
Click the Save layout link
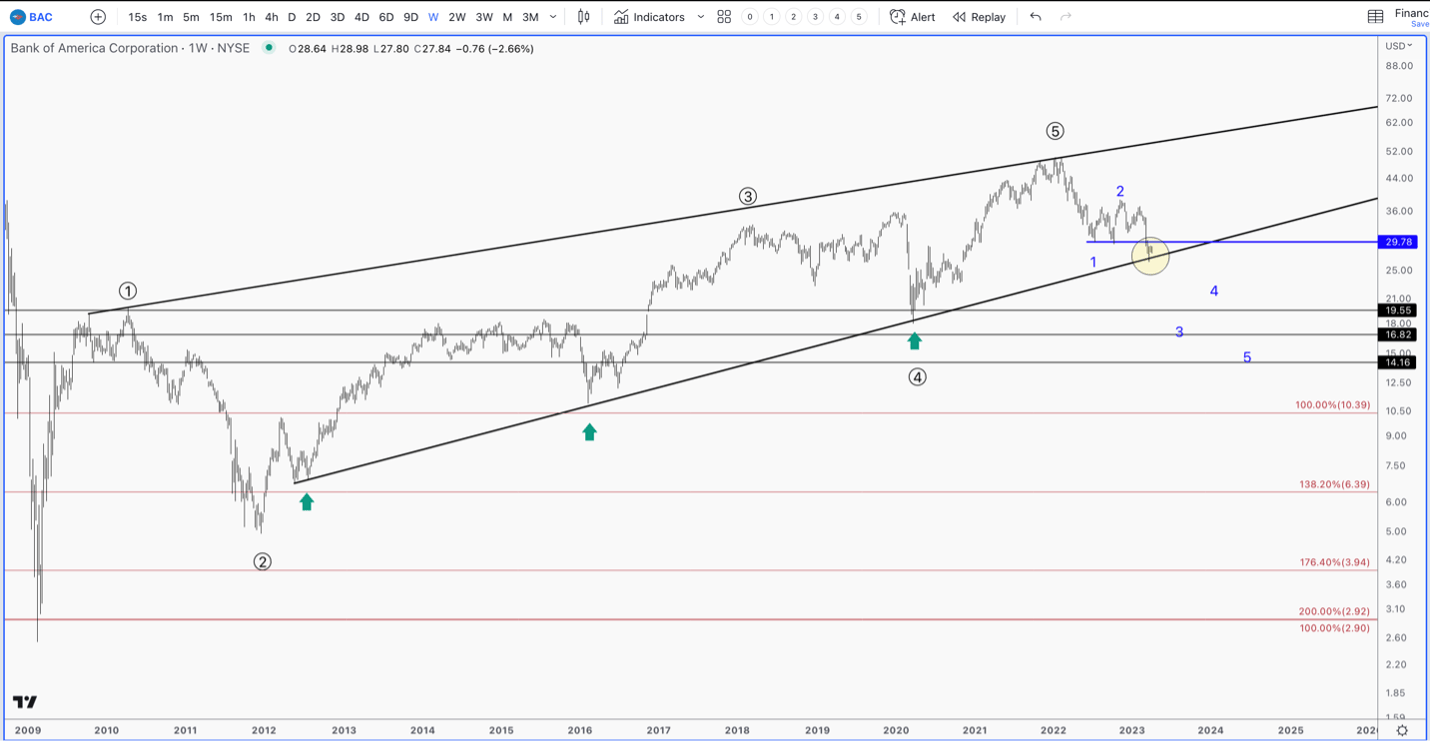(1419, 24)
